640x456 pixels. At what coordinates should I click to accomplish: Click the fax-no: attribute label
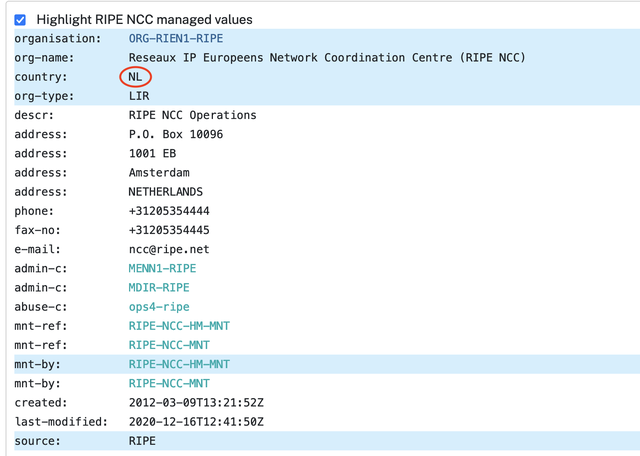[38, 230]
